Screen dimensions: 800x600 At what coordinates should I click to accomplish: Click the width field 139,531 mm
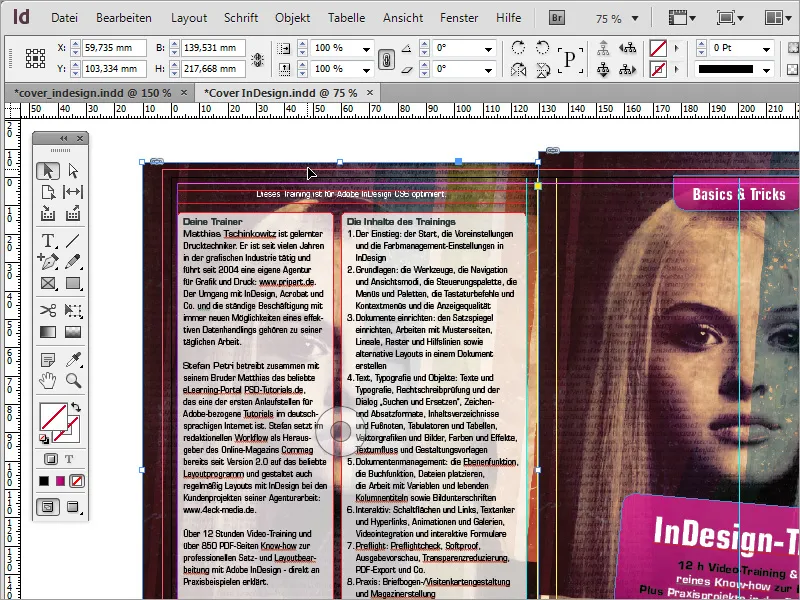pos(213,48)
